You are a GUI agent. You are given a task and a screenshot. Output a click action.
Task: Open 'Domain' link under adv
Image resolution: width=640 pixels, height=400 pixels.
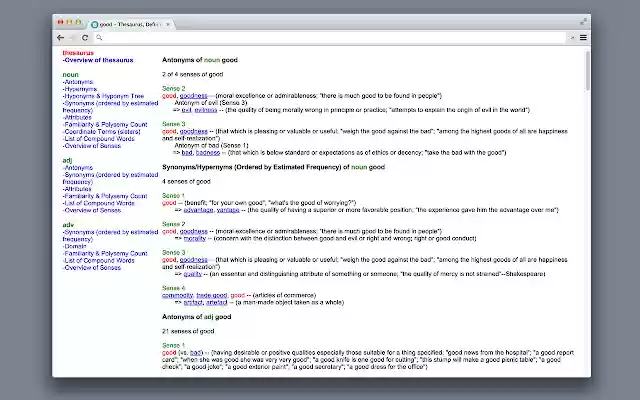coord(75,247)
